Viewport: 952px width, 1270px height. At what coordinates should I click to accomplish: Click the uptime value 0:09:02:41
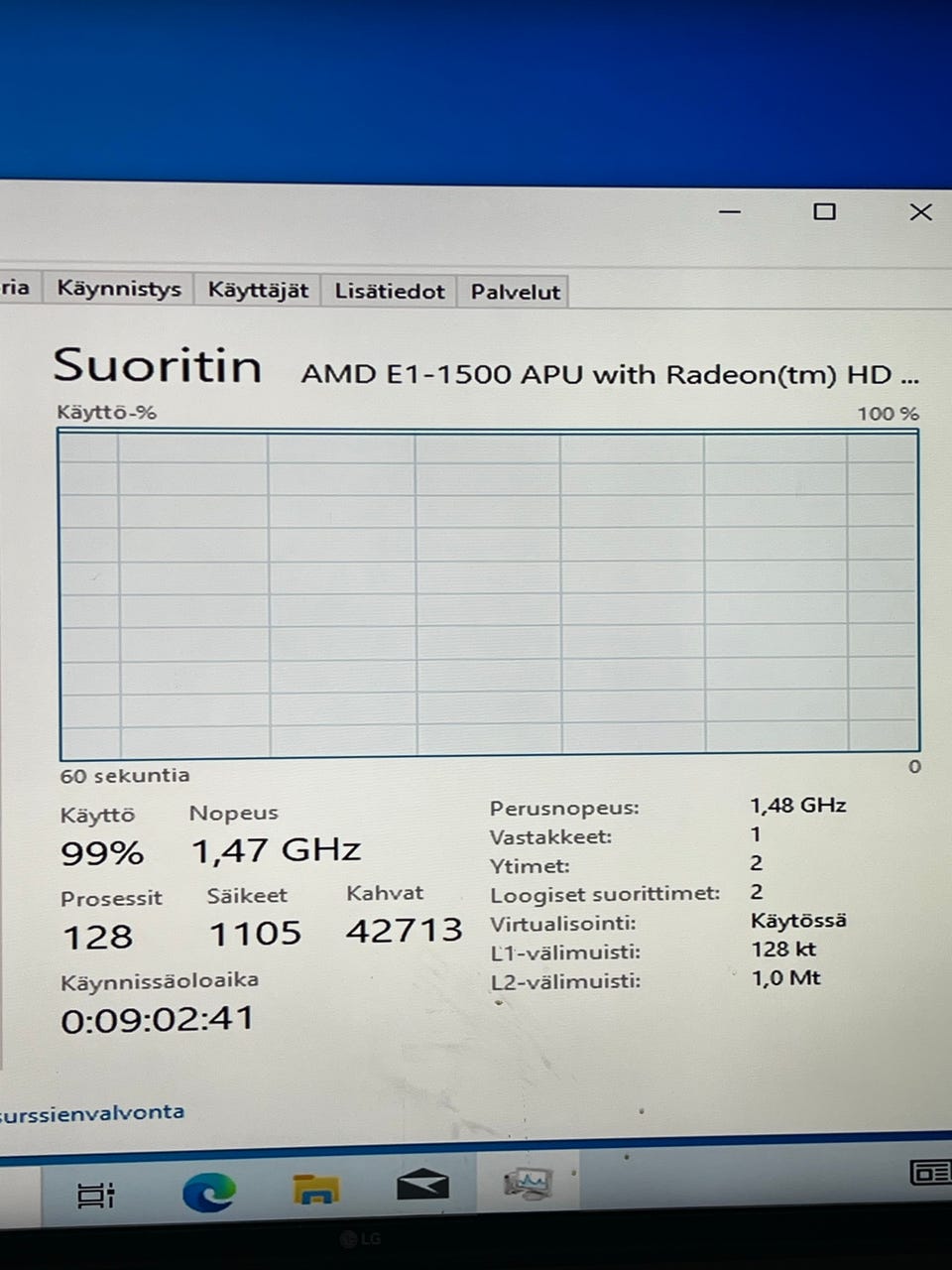[x=158, y=1020]
